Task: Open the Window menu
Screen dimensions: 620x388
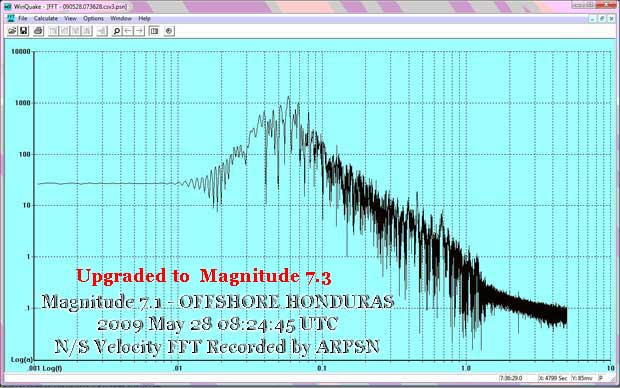Action: point(121,19)
